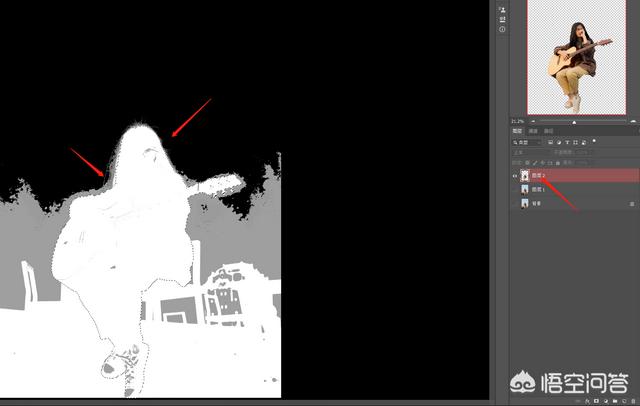This screenshot has width=640, height=406.
Task: Open the layer filter type dropdown
Action: coord(527,142)
